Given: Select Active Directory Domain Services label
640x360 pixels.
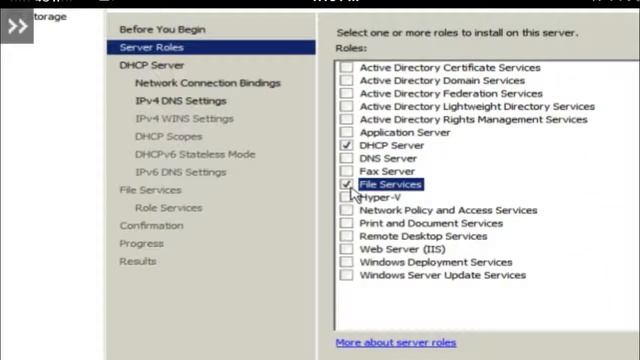Looking at the screenshot, I should 442,80.
